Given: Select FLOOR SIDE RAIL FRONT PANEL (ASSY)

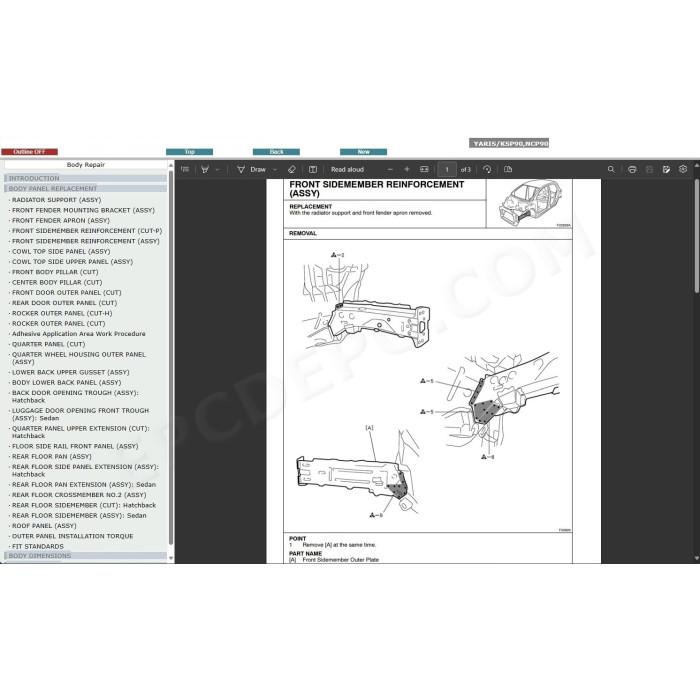Looking at the screenshot, I should pyautogui.click(x=75, y=446).
